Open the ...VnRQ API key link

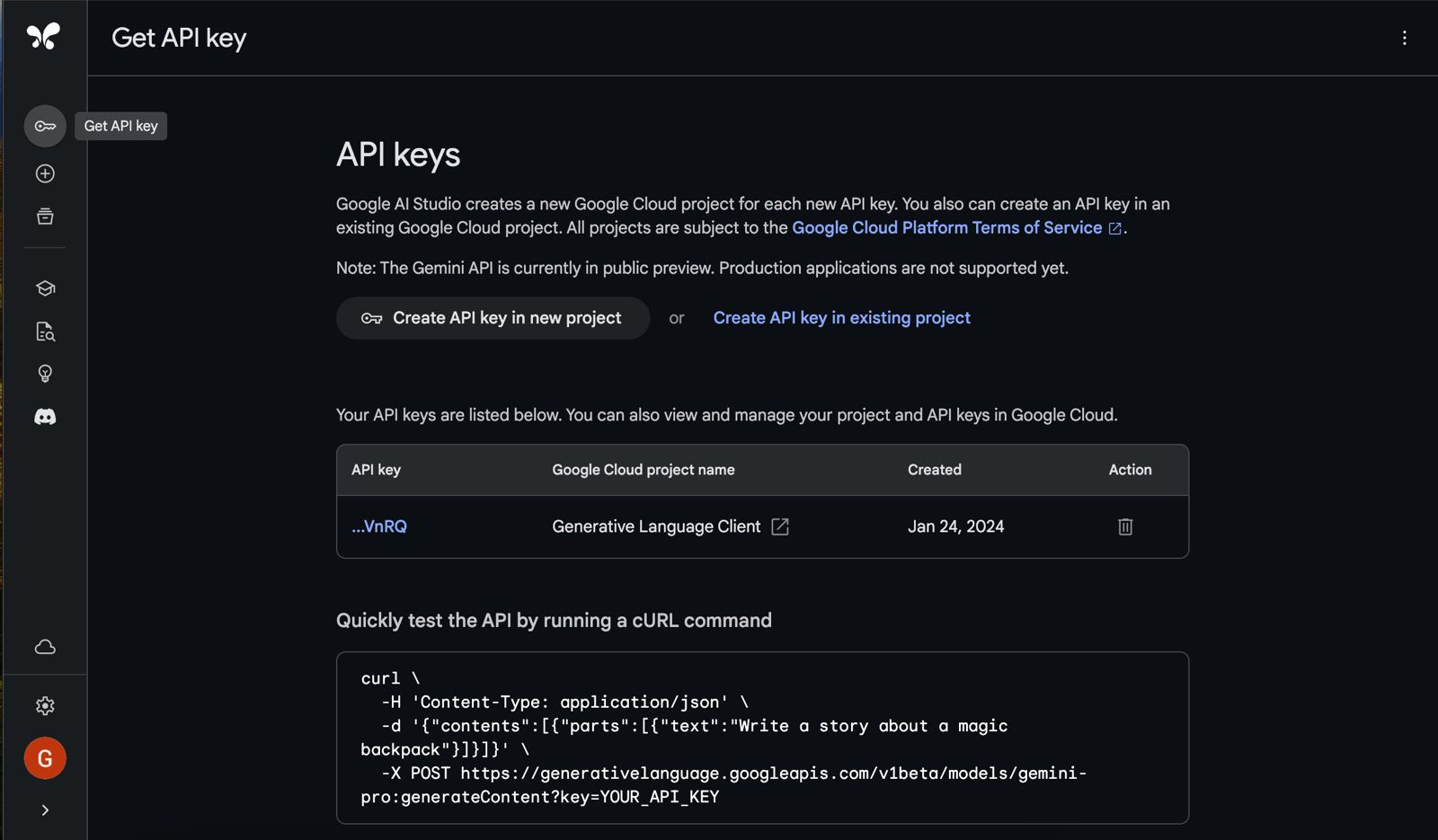(379, 526)
